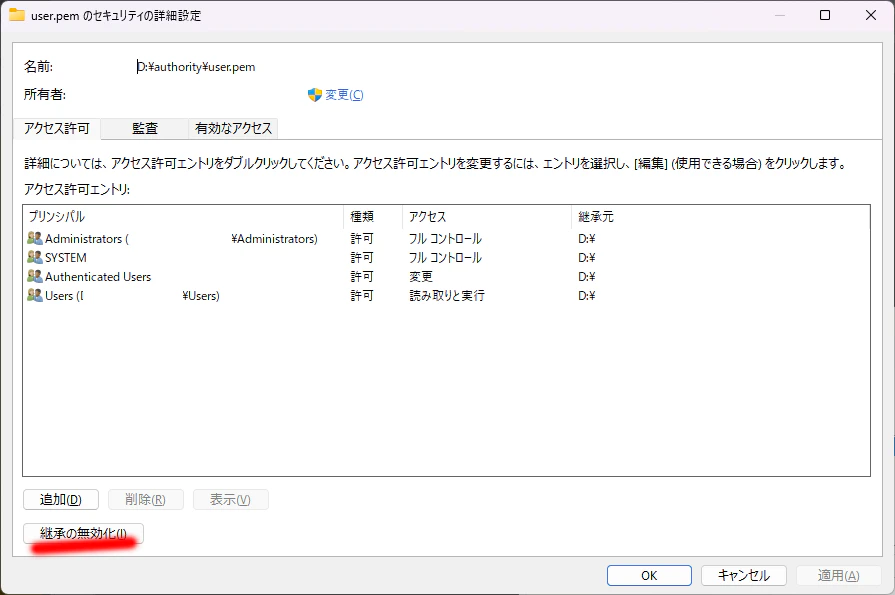Image resolution: width=895 pixels, height=595 pixels.
Task: Click the shield icon beside 変更(C)
Action: [315, 95]
